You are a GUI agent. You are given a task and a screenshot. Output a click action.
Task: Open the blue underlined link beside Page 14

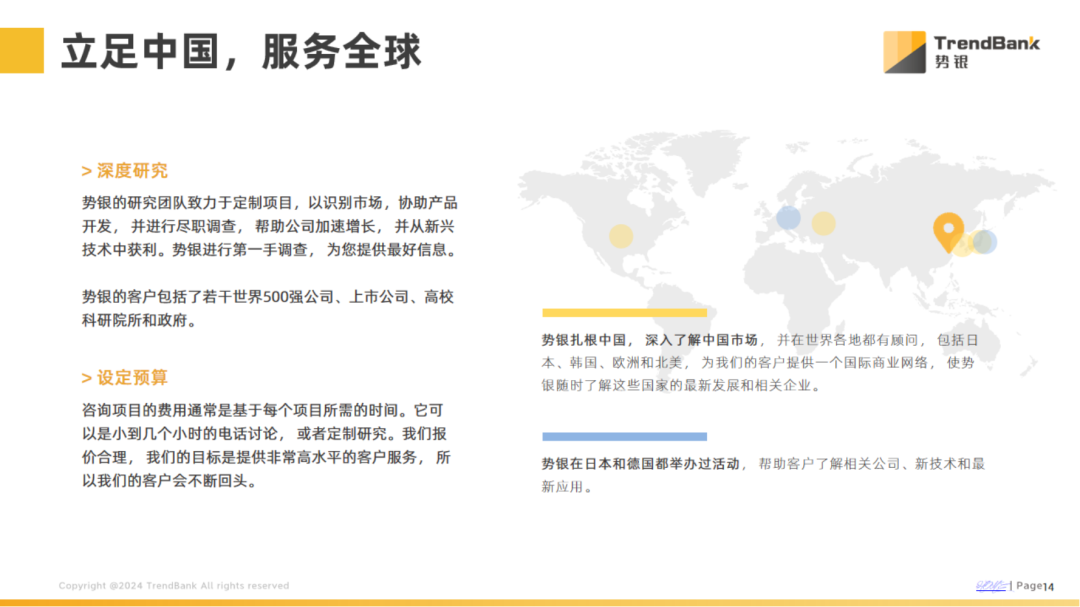point(991,585)
